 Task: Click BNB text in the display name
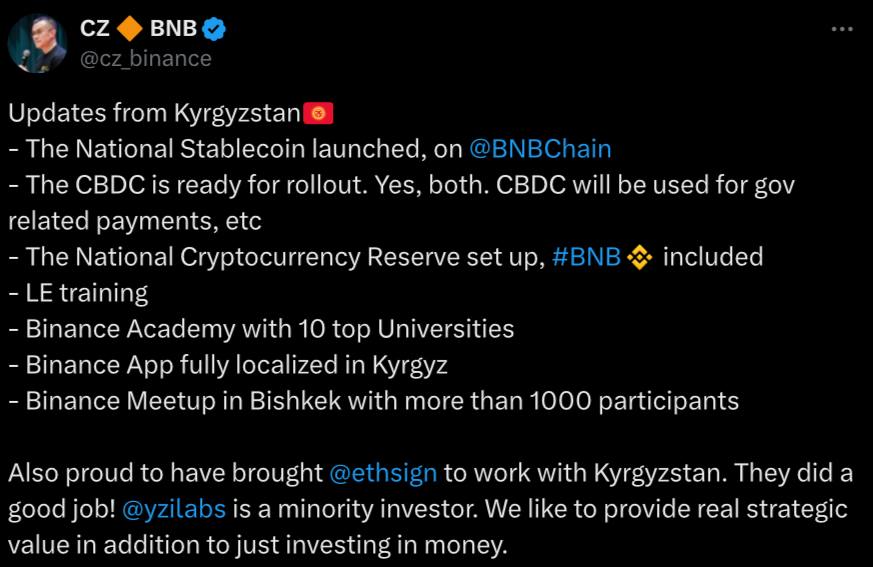173,29
